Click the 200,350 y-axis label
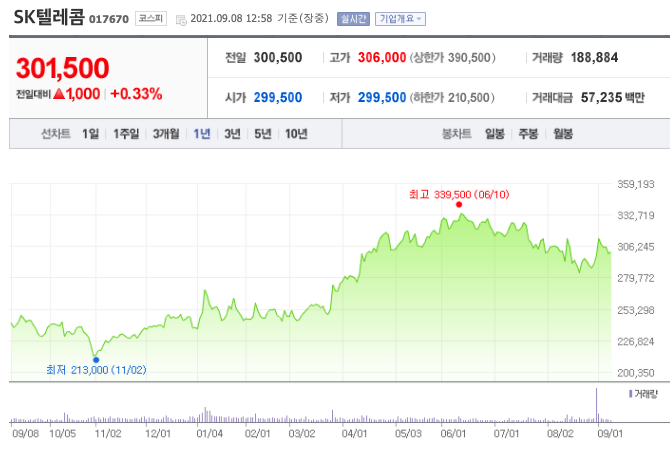This screenshot has width=670, height=457. pos(635,373)
